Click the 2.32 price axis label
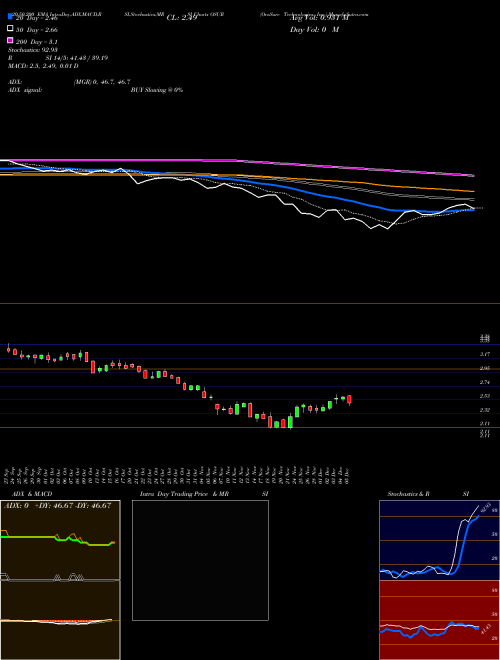This screenshot has width=500, height=660. point(485,410)
